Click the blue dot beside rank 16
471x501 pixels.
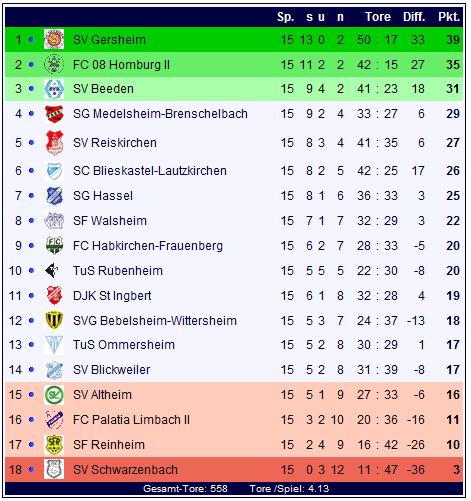point(31,420)
